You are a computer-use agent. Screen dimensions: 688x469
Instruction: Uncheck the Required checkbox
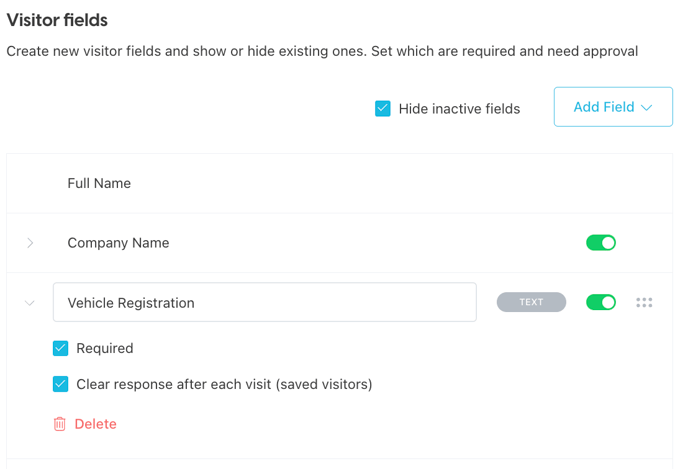(x=61, y=348)
